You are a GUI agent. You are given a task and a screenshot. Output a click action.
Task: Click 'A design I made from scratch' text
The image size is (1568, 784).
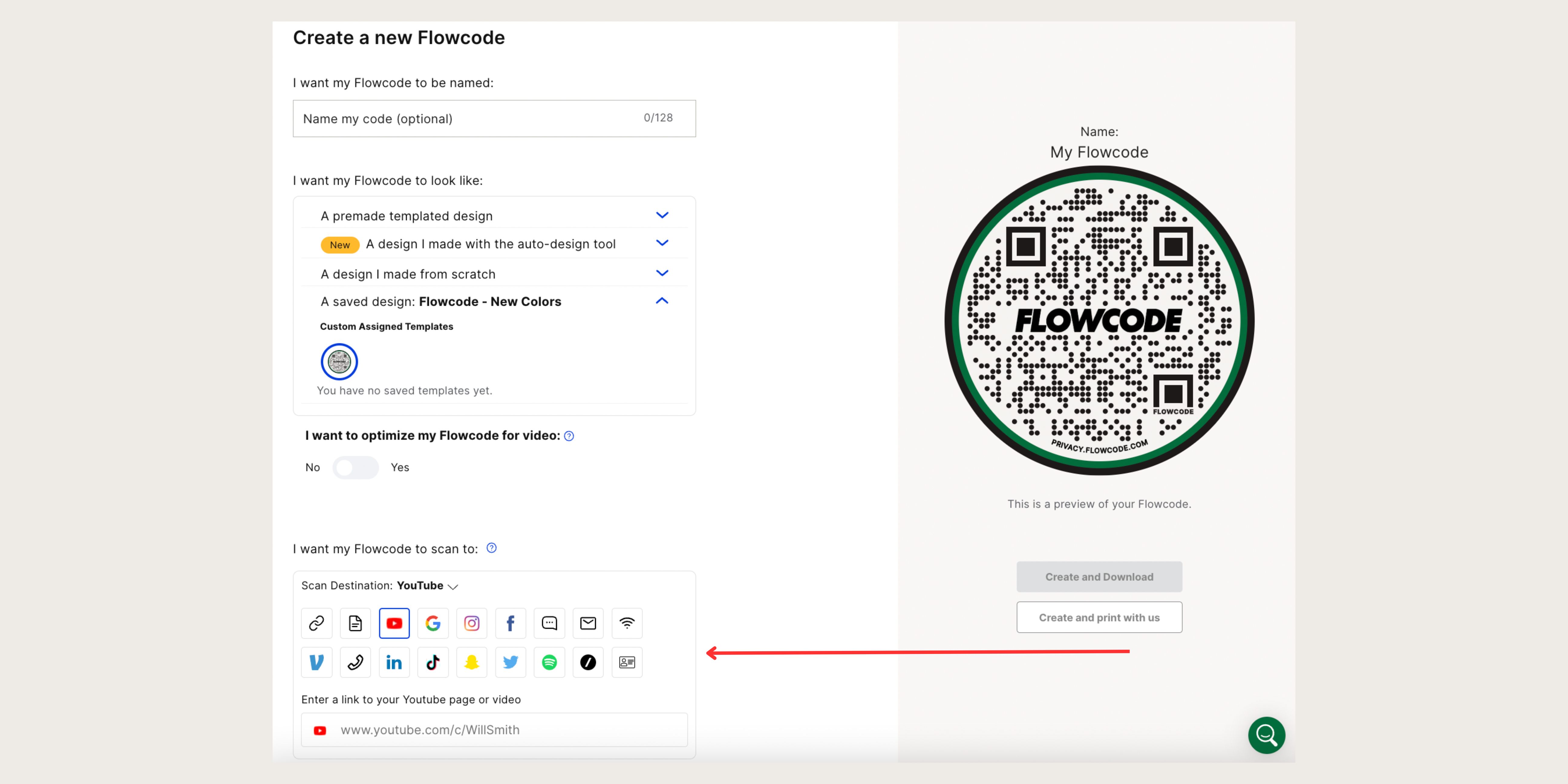click(x=408, y=275)
